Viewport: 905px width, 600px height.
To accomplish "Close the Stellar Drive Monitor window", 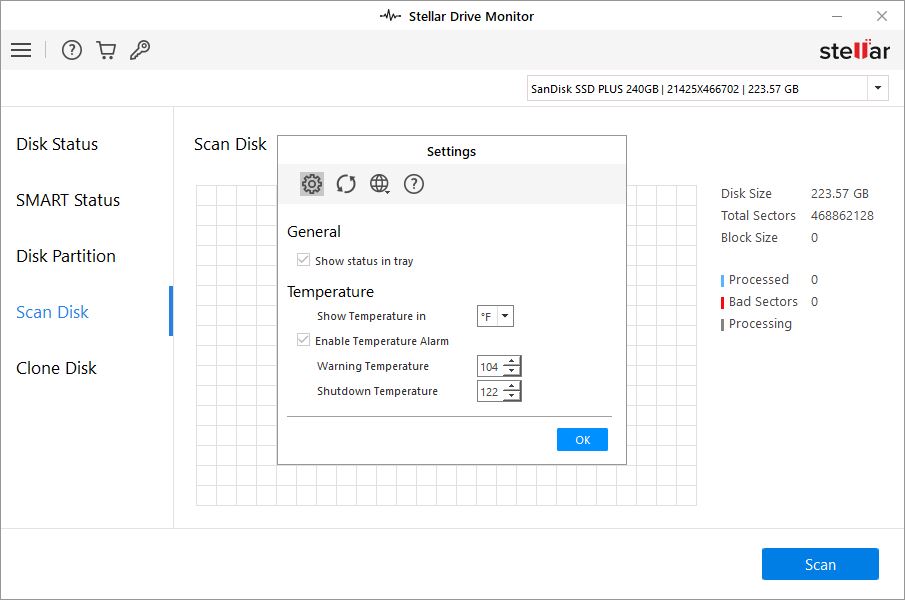I will (x=882, y=16).
